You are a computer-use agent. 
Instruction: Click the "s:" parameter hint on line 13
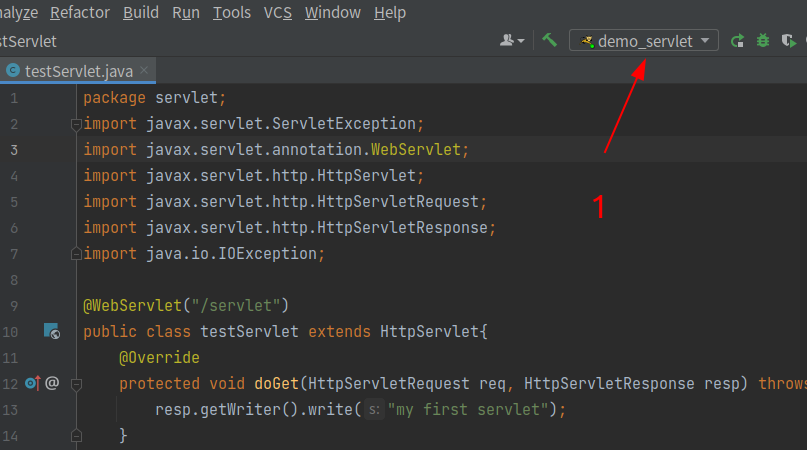(x=374, y=410)
